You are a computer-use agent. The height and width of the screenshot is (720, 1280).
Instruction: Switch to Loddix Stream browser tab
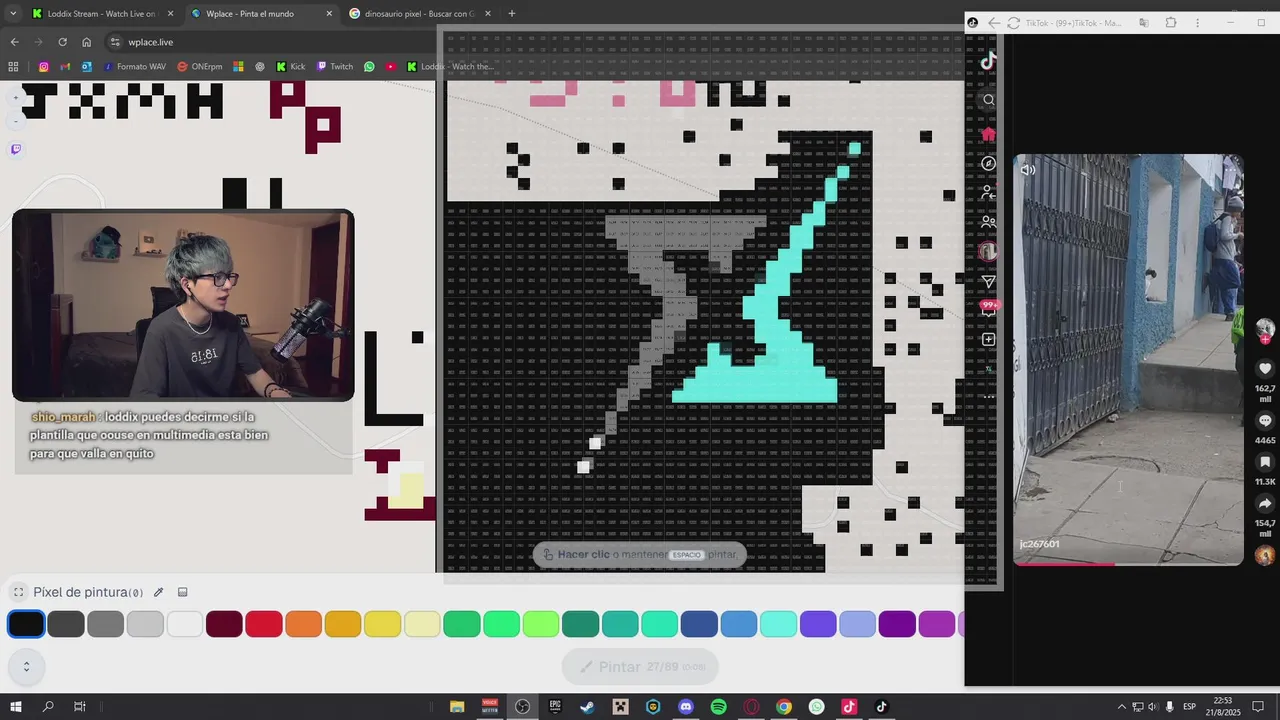pyautogui.click(x=101, y=14)
